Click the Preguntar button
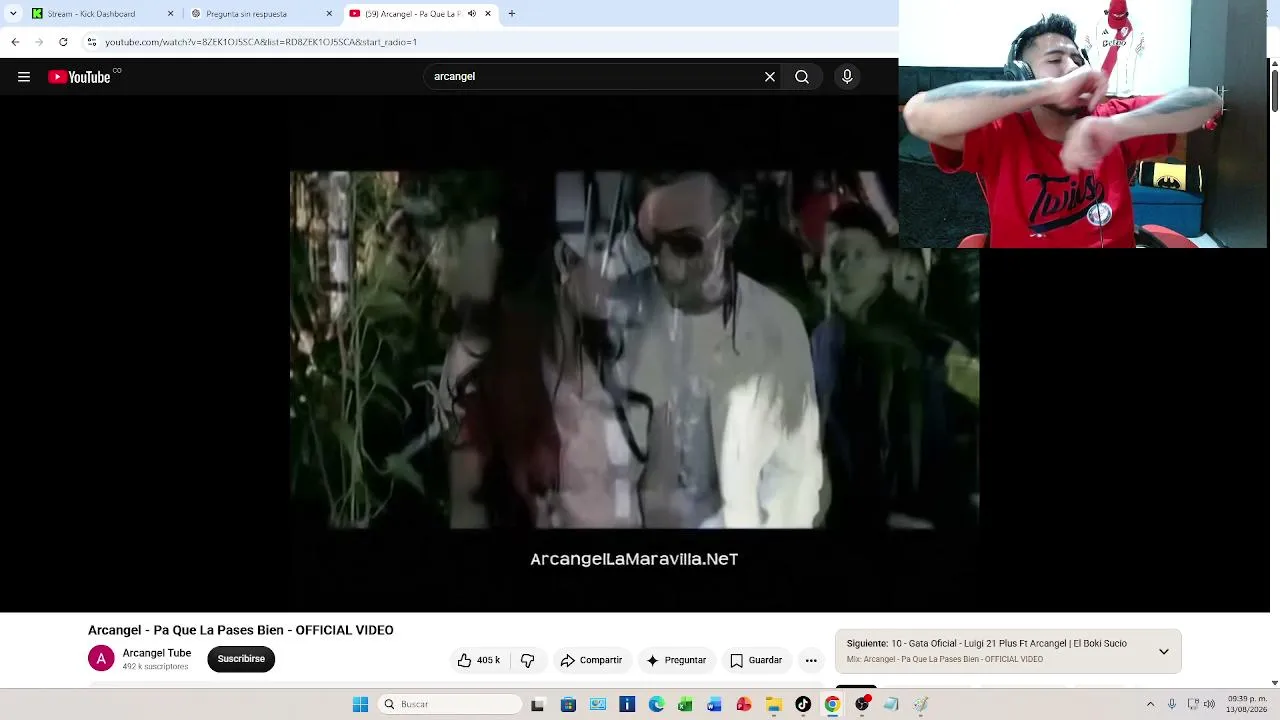Viewport: 1280px width, 720px height. [676, 660]
